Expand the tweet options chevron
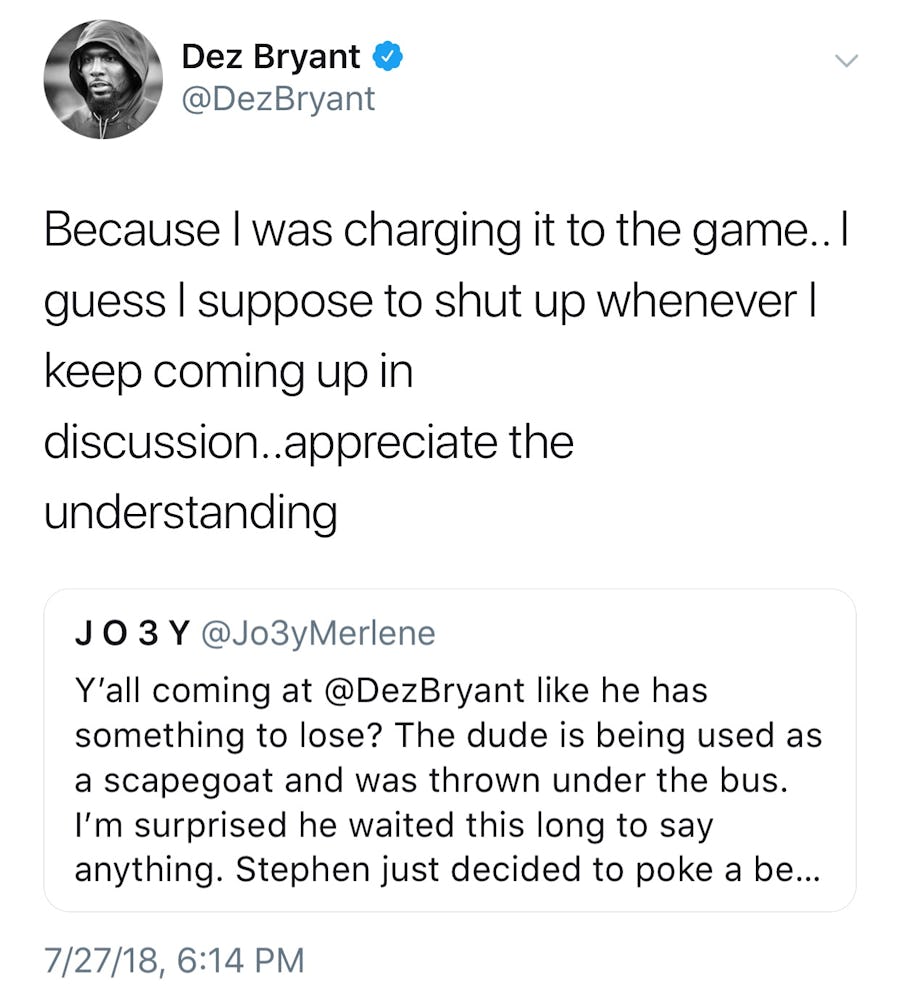Screen dimensions: 900x1003 pyautogui.click(x=846, y=62)
